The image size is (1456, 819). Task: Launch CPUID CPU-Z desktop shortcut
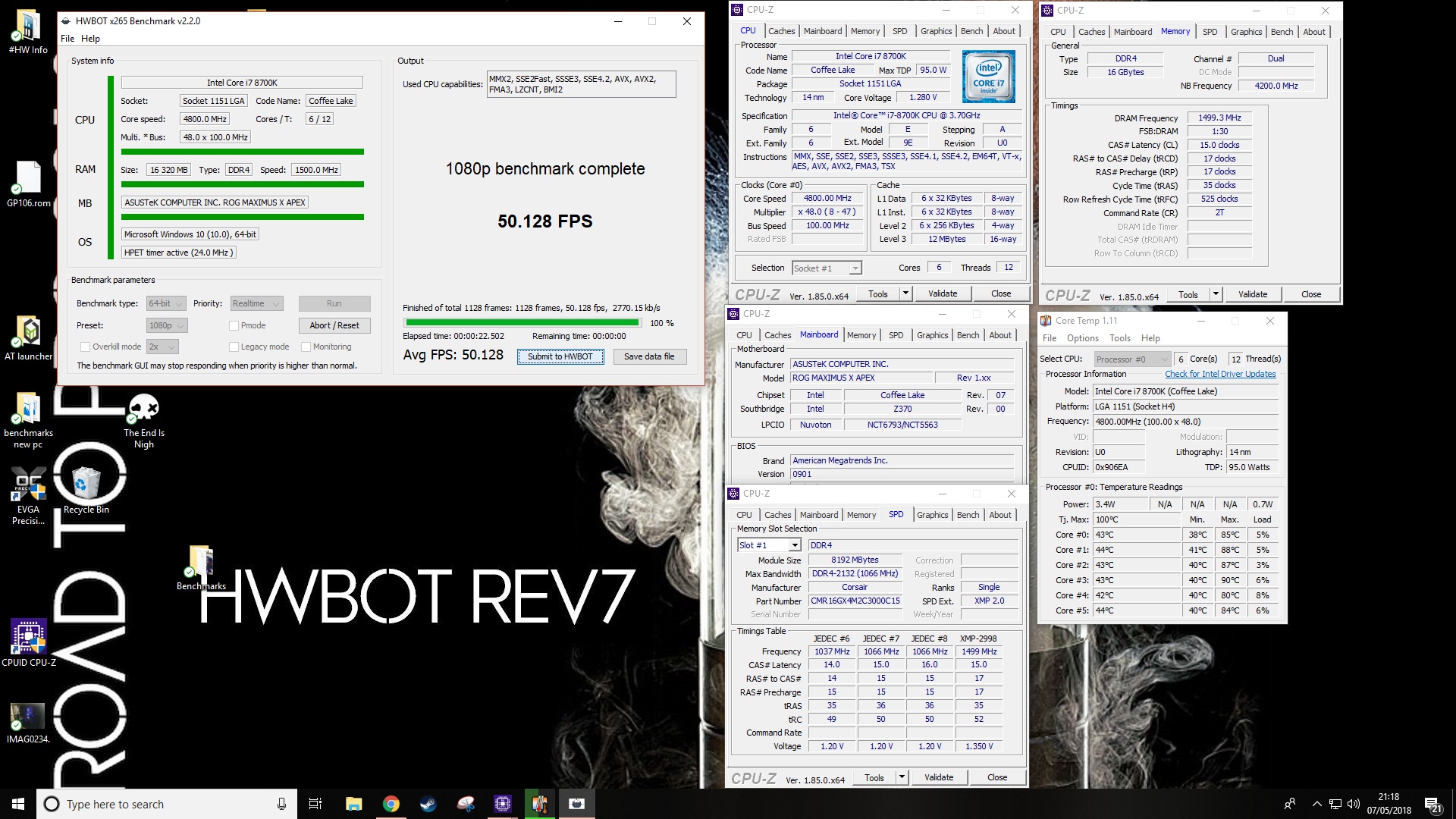(28, 643)
